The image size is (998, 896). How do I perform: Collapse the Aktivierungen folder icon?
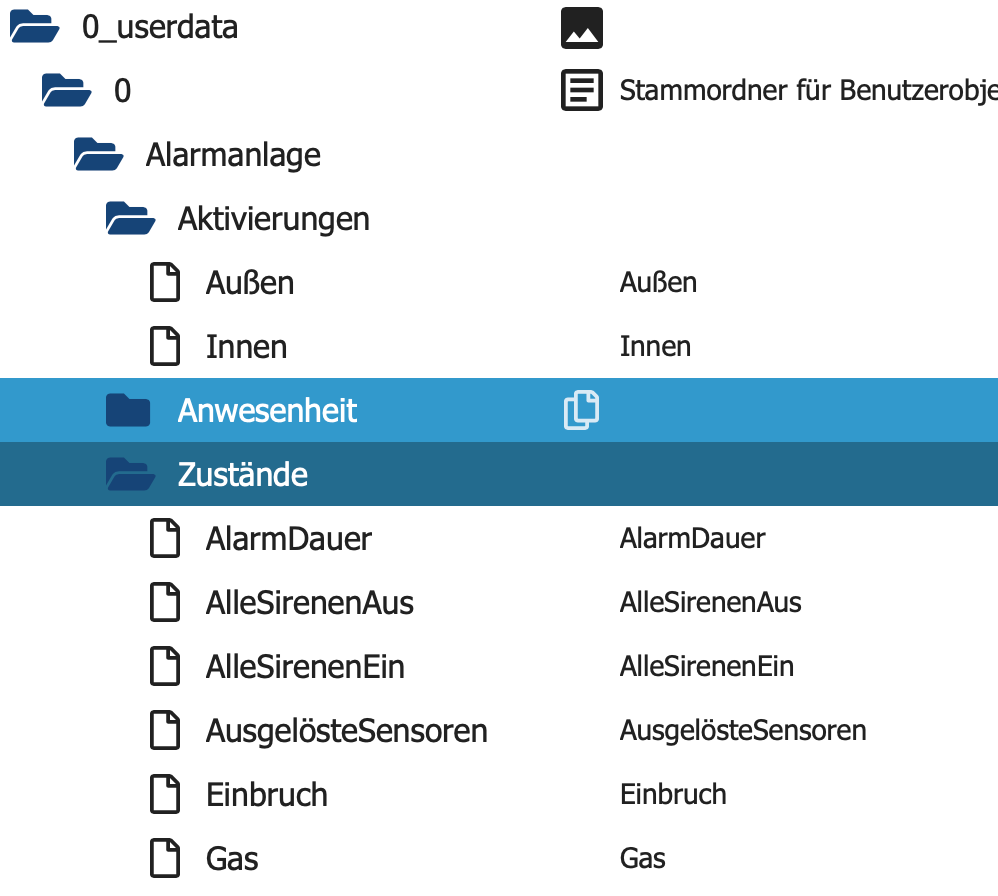click(x=130, y=218)
